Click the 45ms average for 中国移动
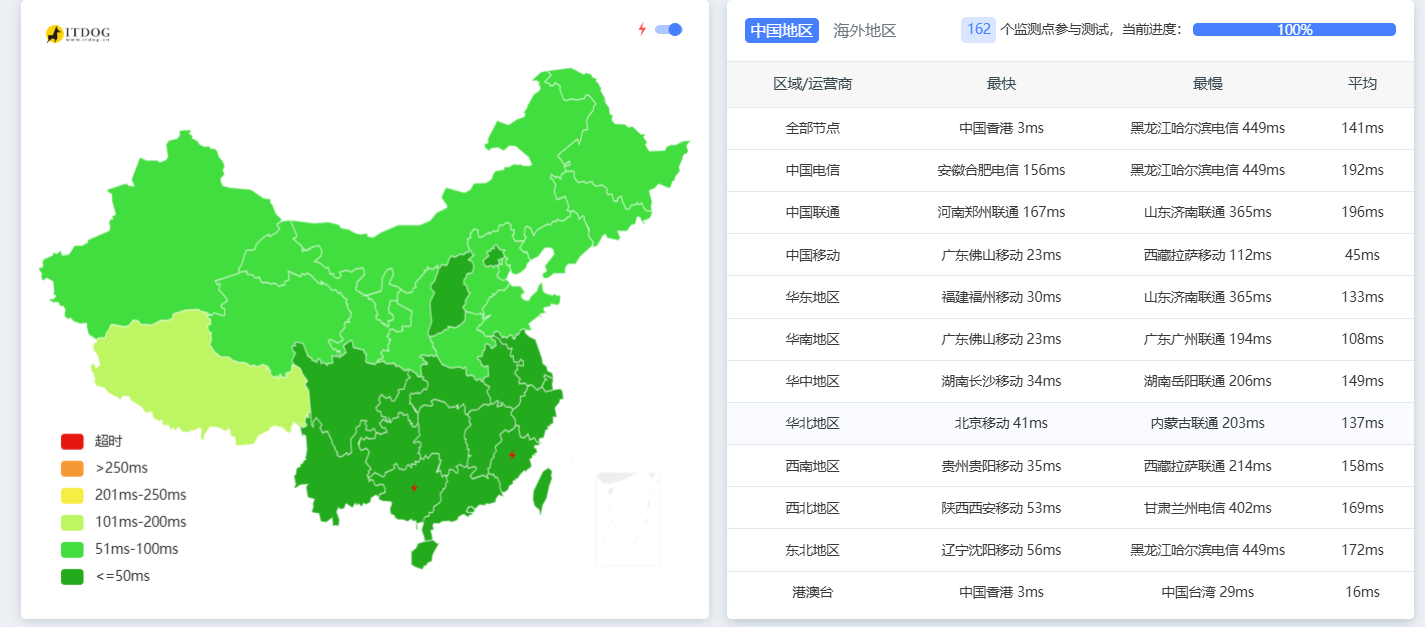This screenshot has height=627, width=1425. [x=1362, y=255]
